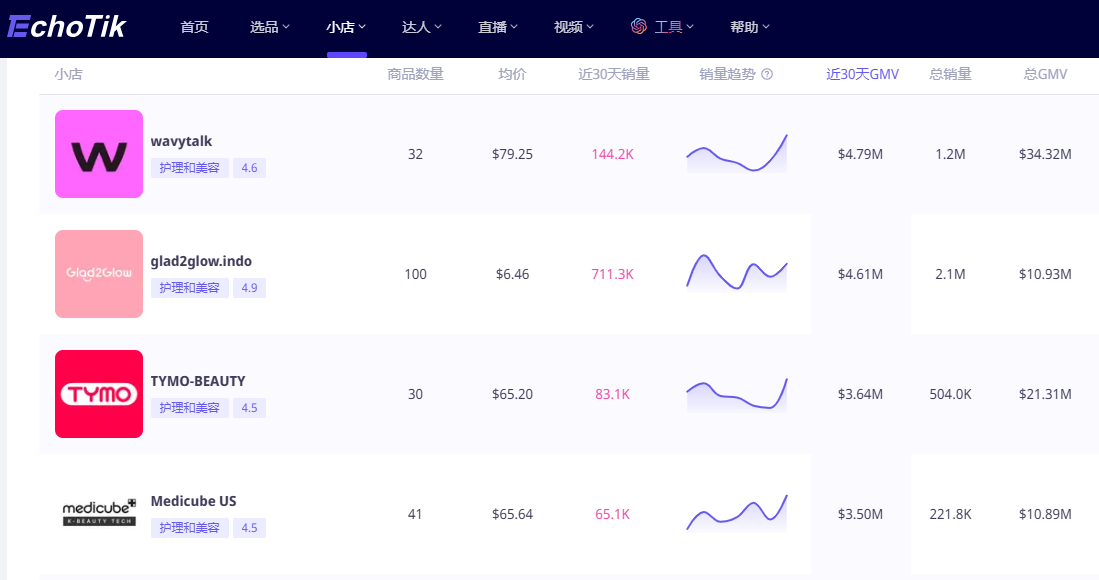Click the 护理和美容 tag under TYMO-BEAUTY
This screenshot has width=1099, height=580.
point(190,408)
